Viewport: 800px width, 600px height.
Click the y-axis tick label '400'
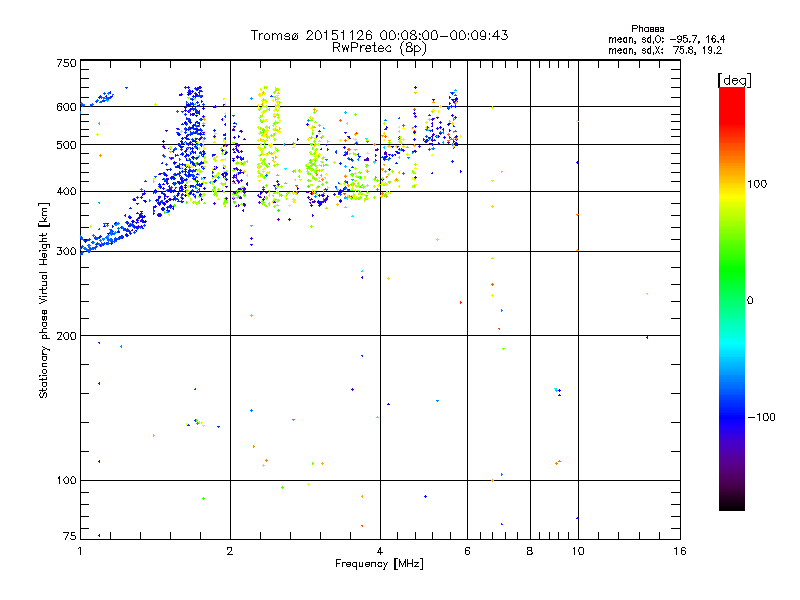(x=66, y=192)
